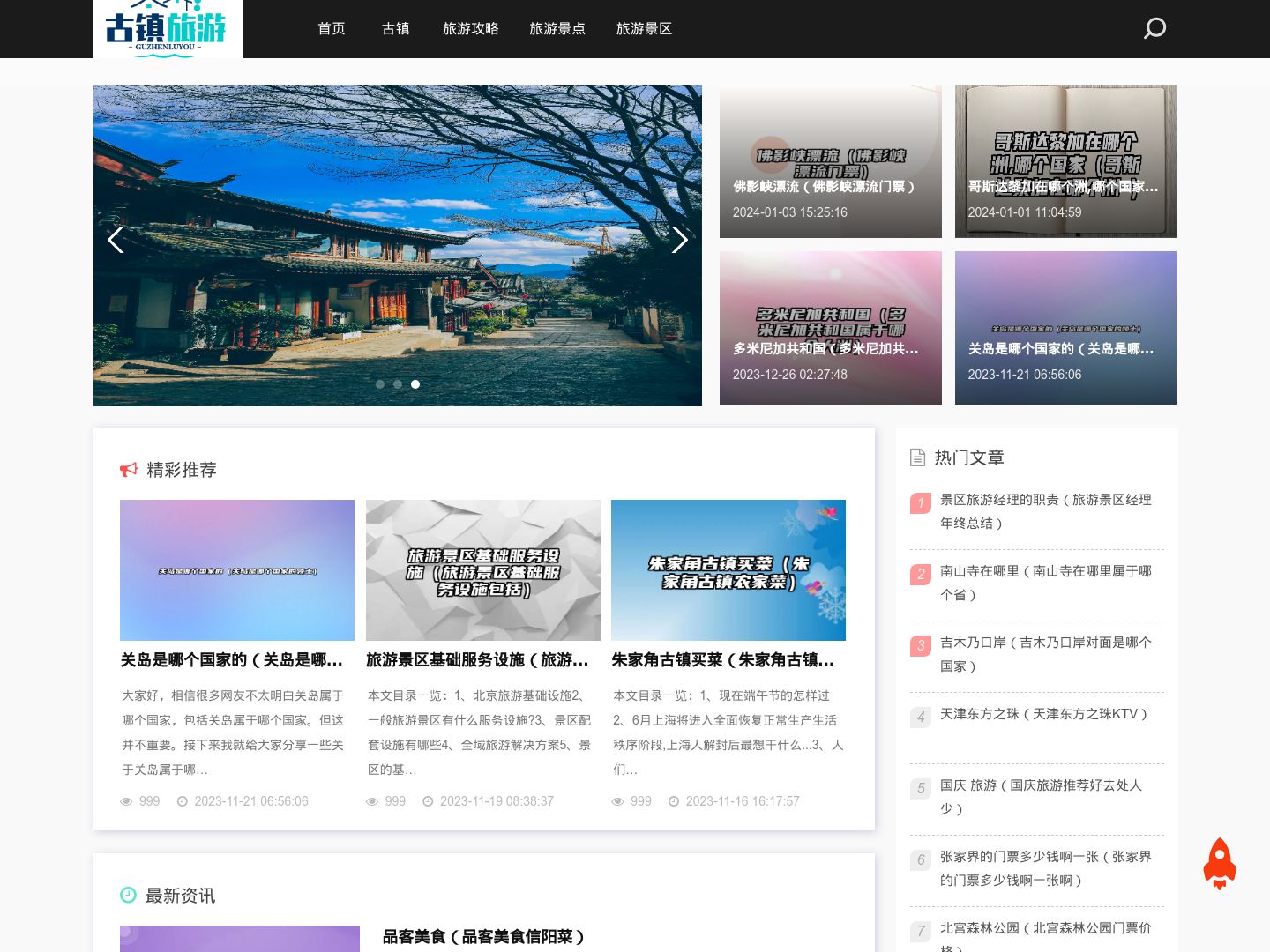Click the date 2023-11-19 08:38:37
The height and width of the screenshot is (952, 1270).
[x=497, y=801]
